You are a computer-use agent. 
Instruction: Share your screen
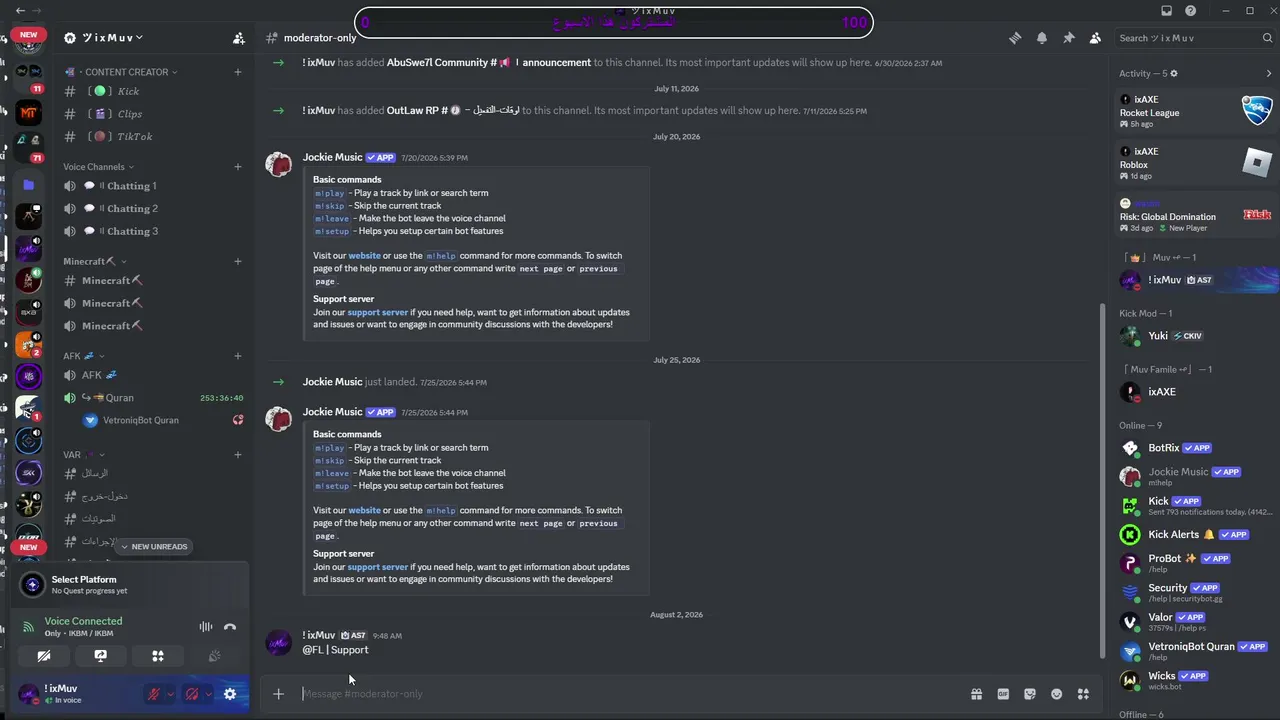[x=101, y=656]
